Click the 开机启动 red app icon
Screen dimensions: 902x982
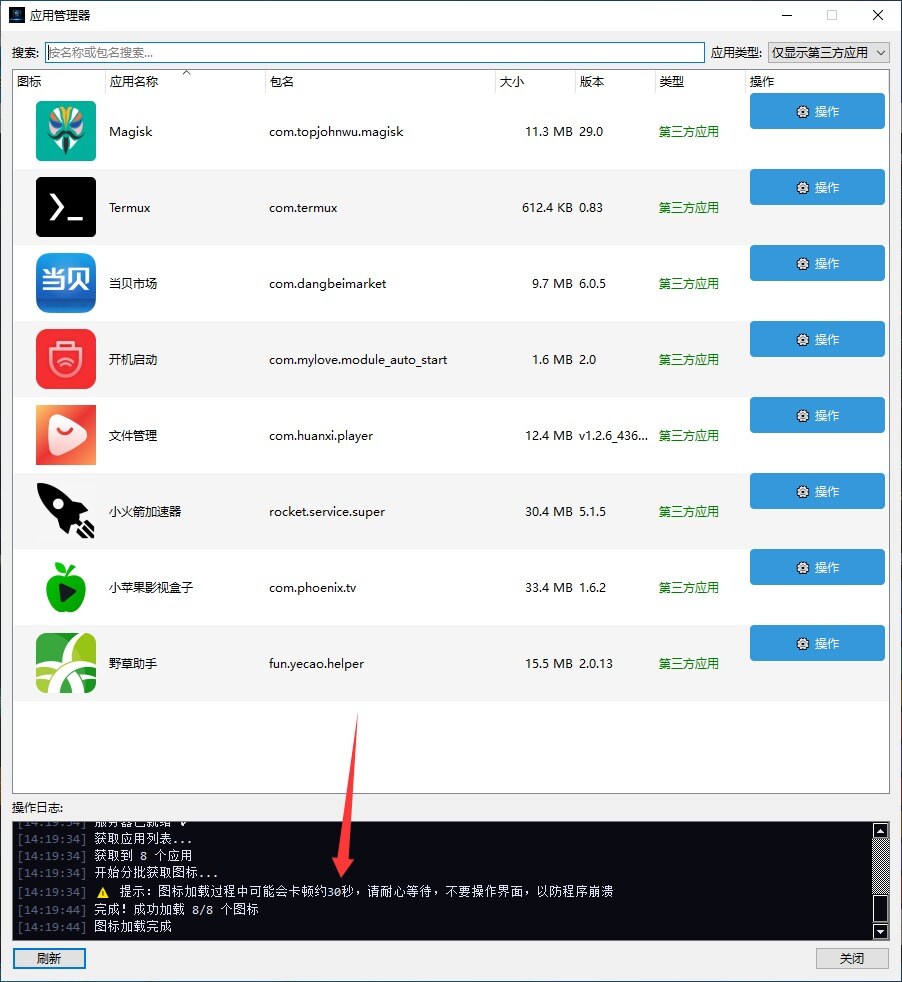(66, 359)
